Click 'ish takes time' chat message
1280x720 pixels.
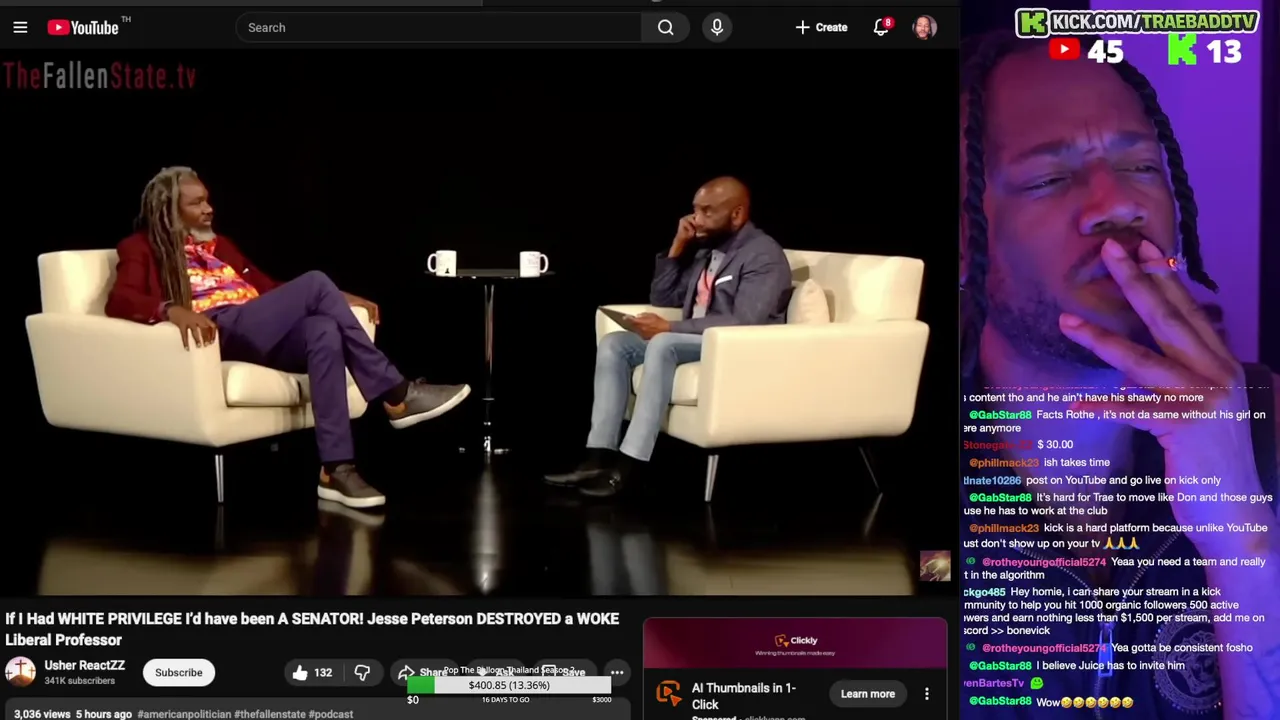[1039, 462]
